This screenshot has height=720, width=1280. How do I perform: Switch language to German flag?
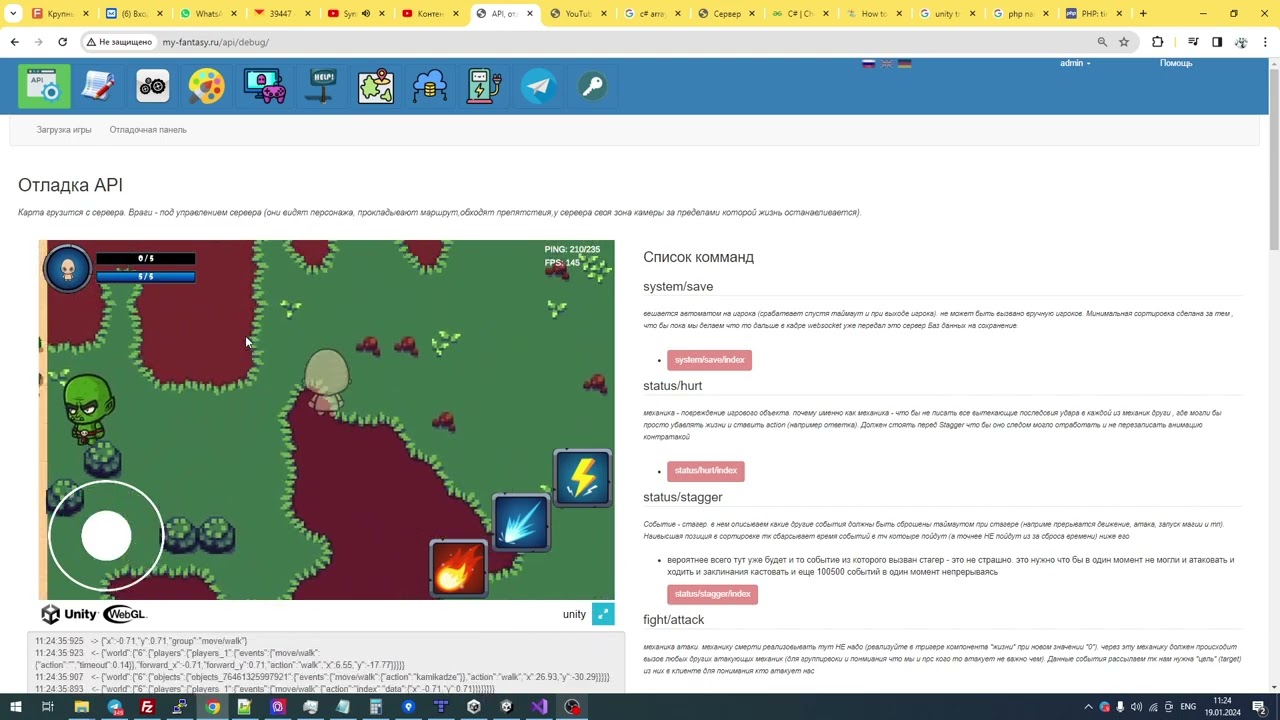coord(904,63)
